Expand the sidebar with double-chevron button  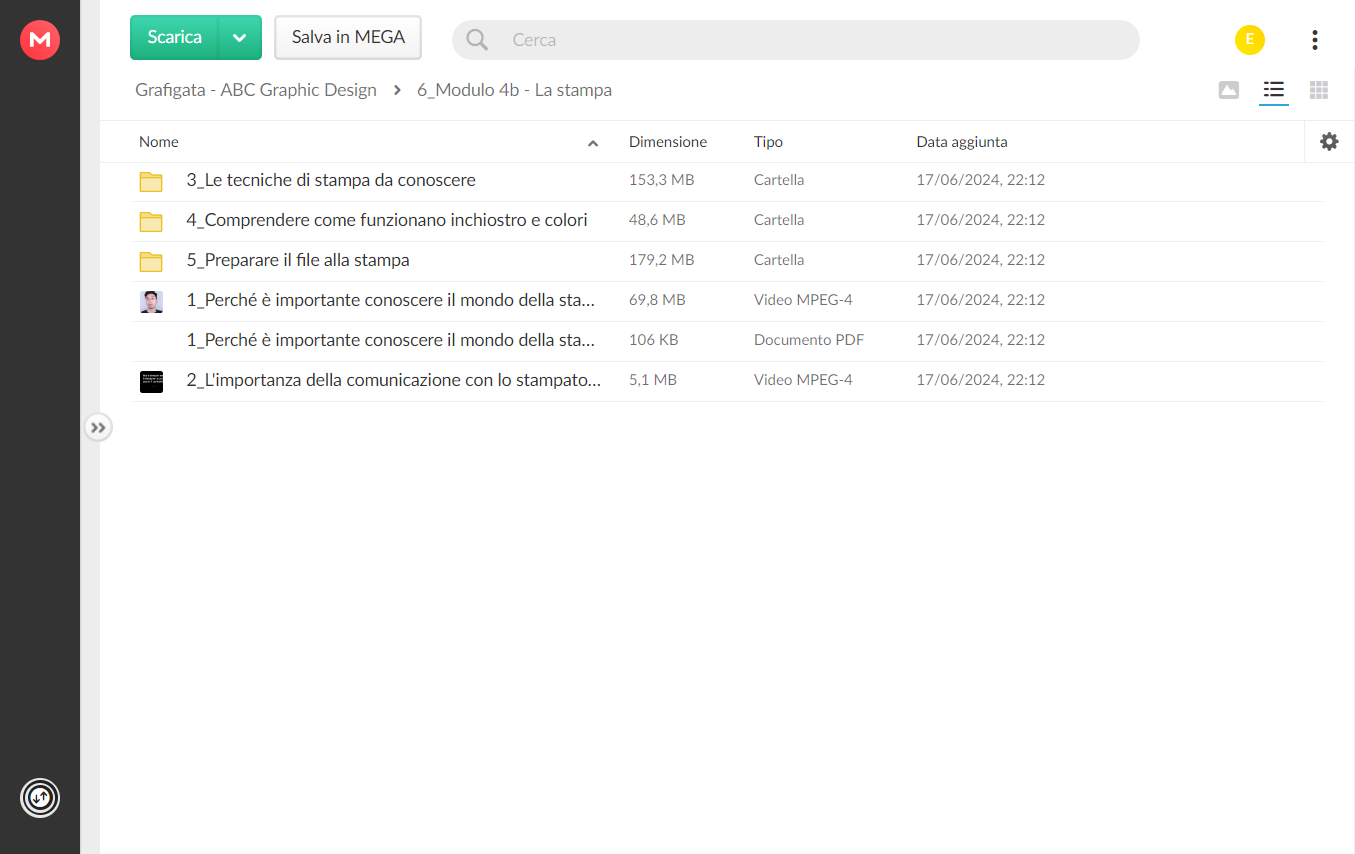point(98,428)
